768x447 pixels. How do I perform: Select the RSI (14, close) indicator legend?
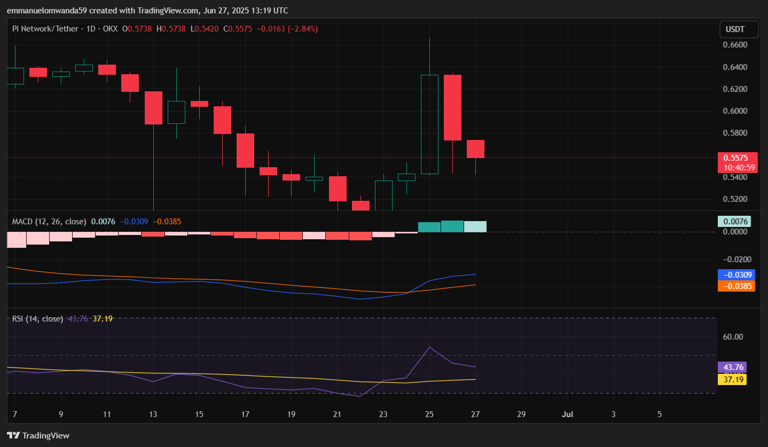(x=37, y=319)
